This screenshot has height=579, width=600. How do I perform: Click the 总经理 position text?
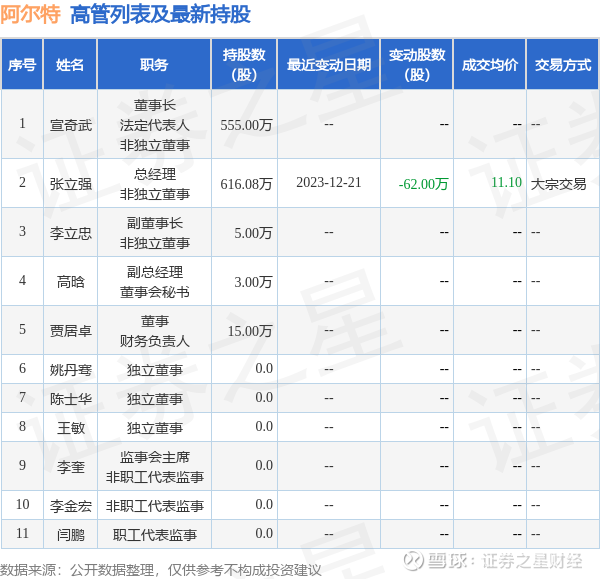point(155,175)
